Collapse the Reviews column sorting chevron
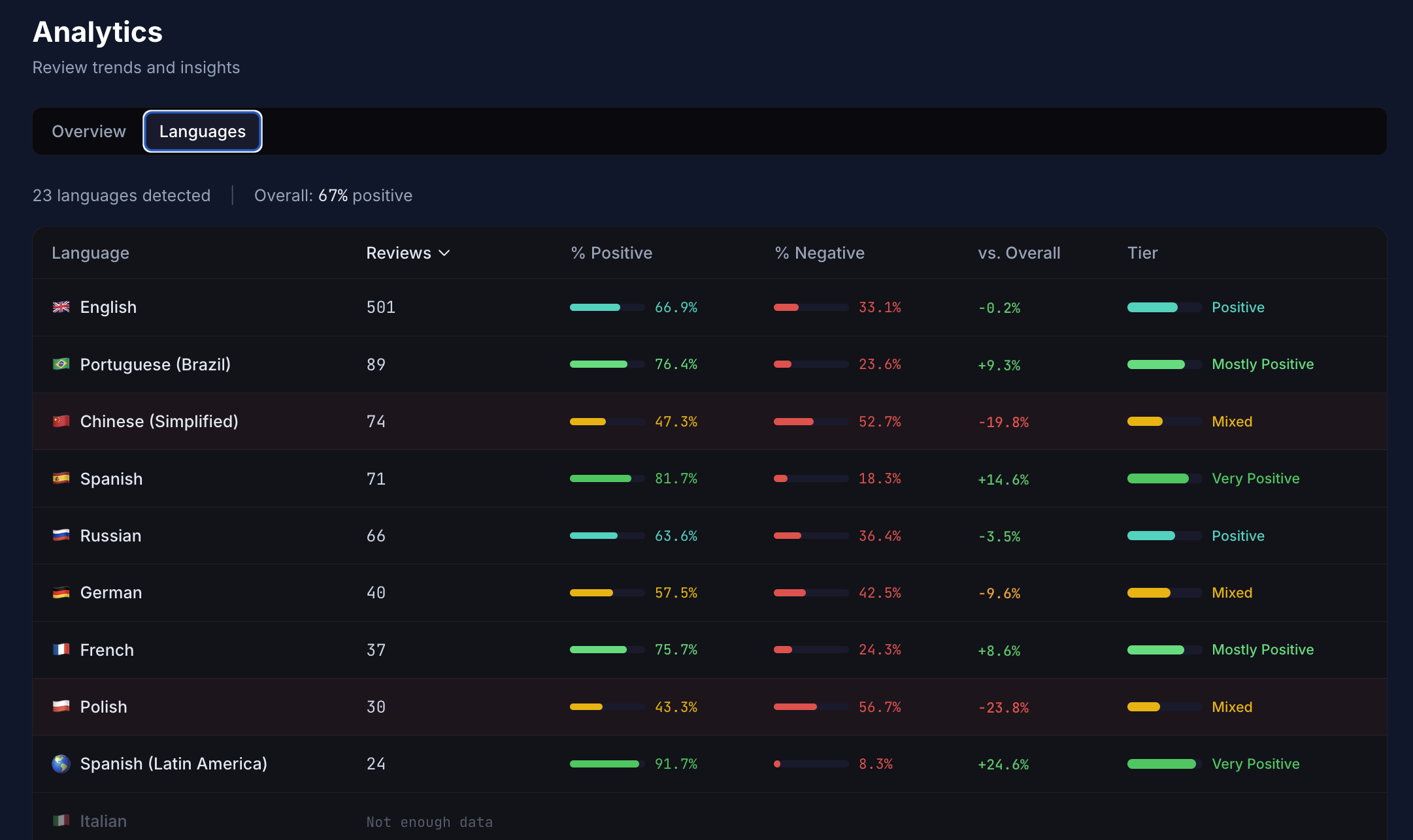This screenshot has width=1413, height=840. click(x=446, y=253)
